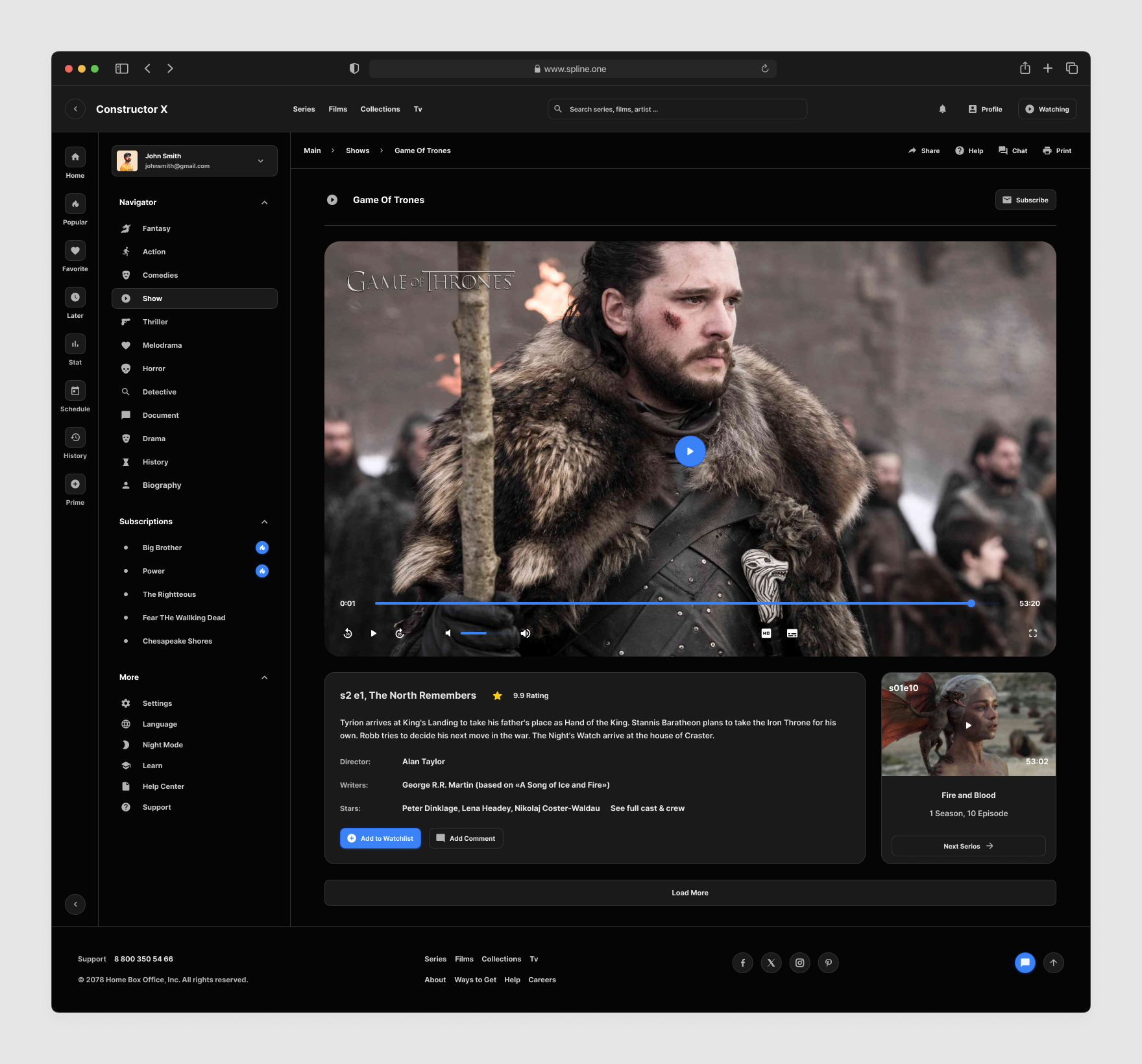Click the volume mute speaker icon

click(x=448, y=633)
